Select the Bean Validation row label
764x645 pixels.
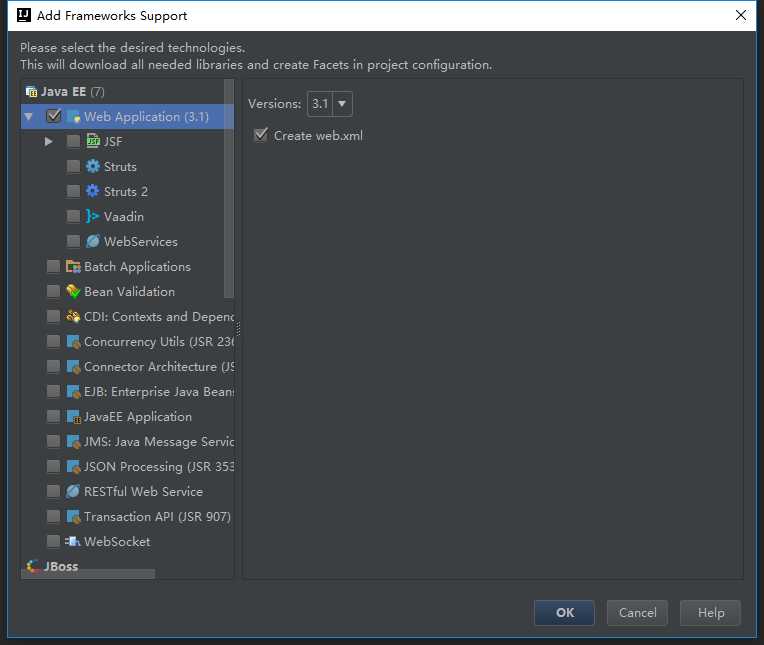129,292
